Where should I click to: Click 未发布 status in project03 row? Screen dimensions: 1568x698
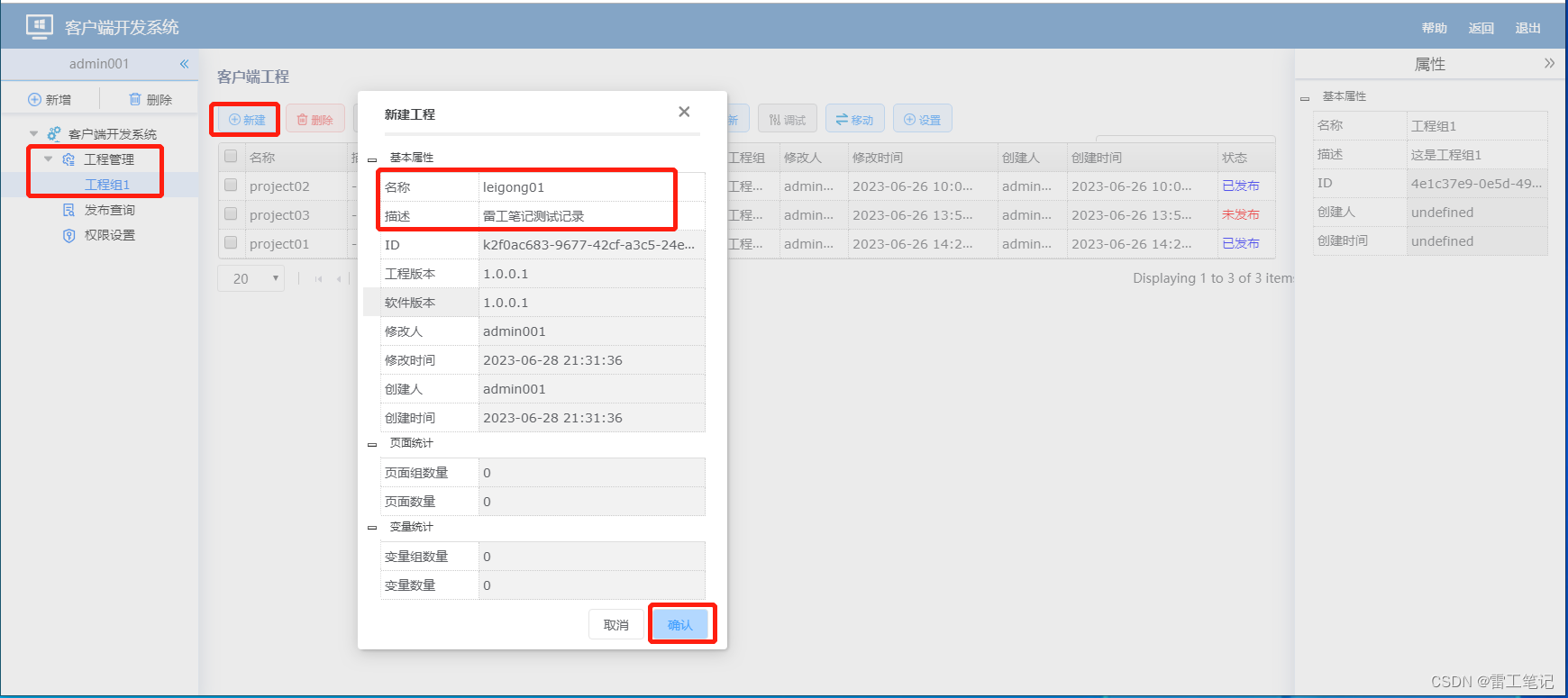1241,214
